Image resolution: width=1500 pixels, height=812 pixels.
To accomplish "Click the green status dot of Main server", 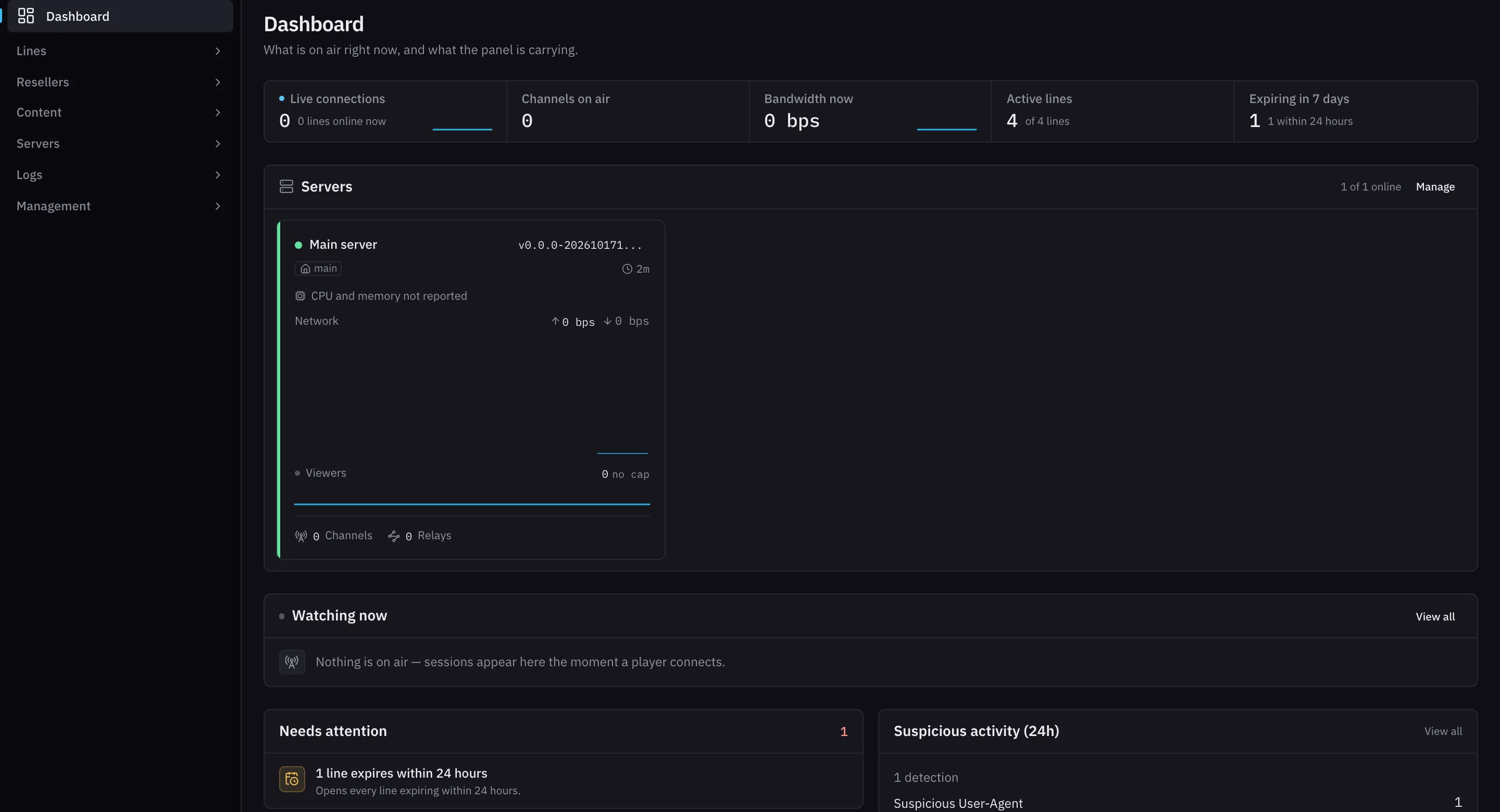I will [x=298, y=245].
